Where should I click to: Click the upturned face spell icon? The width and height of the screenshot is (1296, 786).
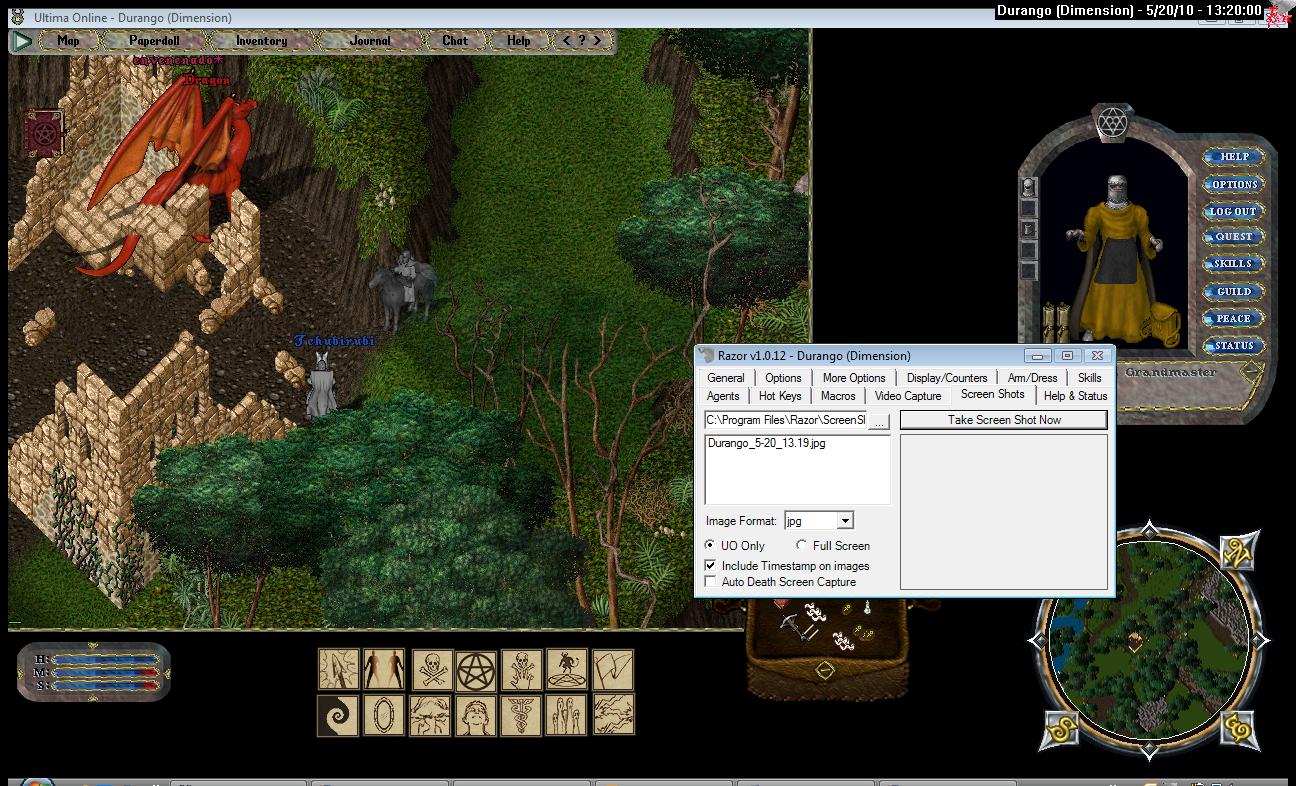pyautogui.click(x=476, y=715)
